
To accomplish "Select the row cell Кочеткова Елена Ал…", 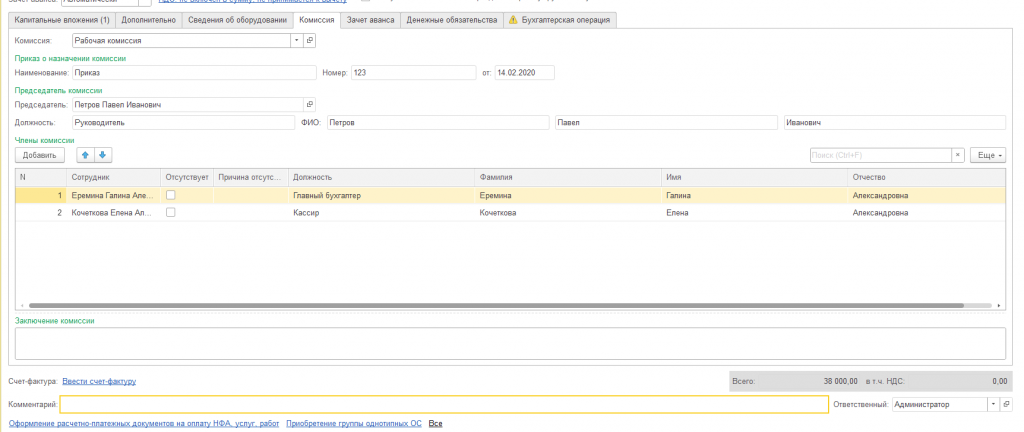I will [113, 212].
